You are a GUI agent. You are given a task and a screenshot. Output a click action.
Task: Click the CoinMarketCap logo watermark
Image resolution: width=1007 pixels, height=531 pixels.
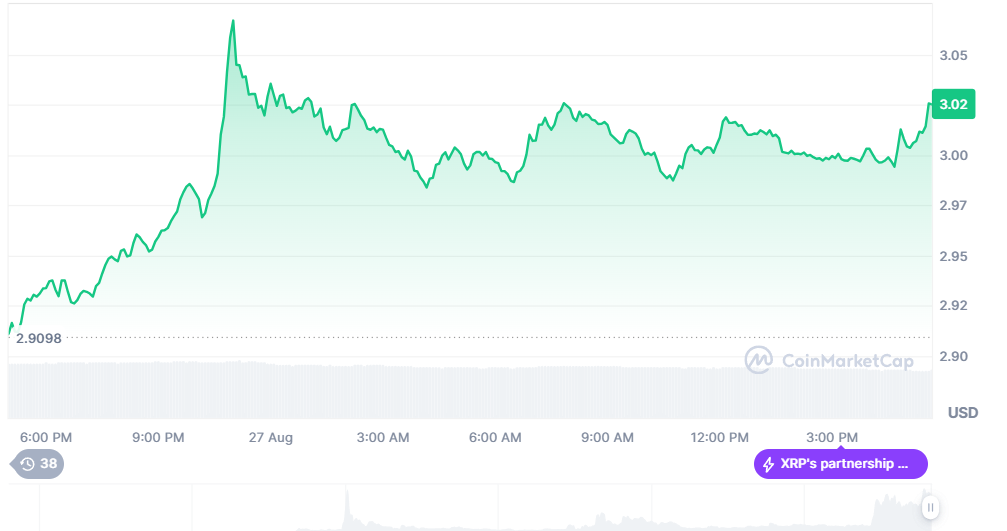[x=758, y=359]
